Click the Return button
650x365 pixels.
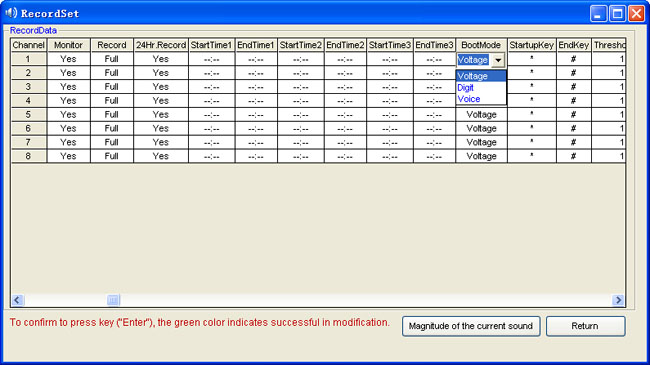[585, 326]
